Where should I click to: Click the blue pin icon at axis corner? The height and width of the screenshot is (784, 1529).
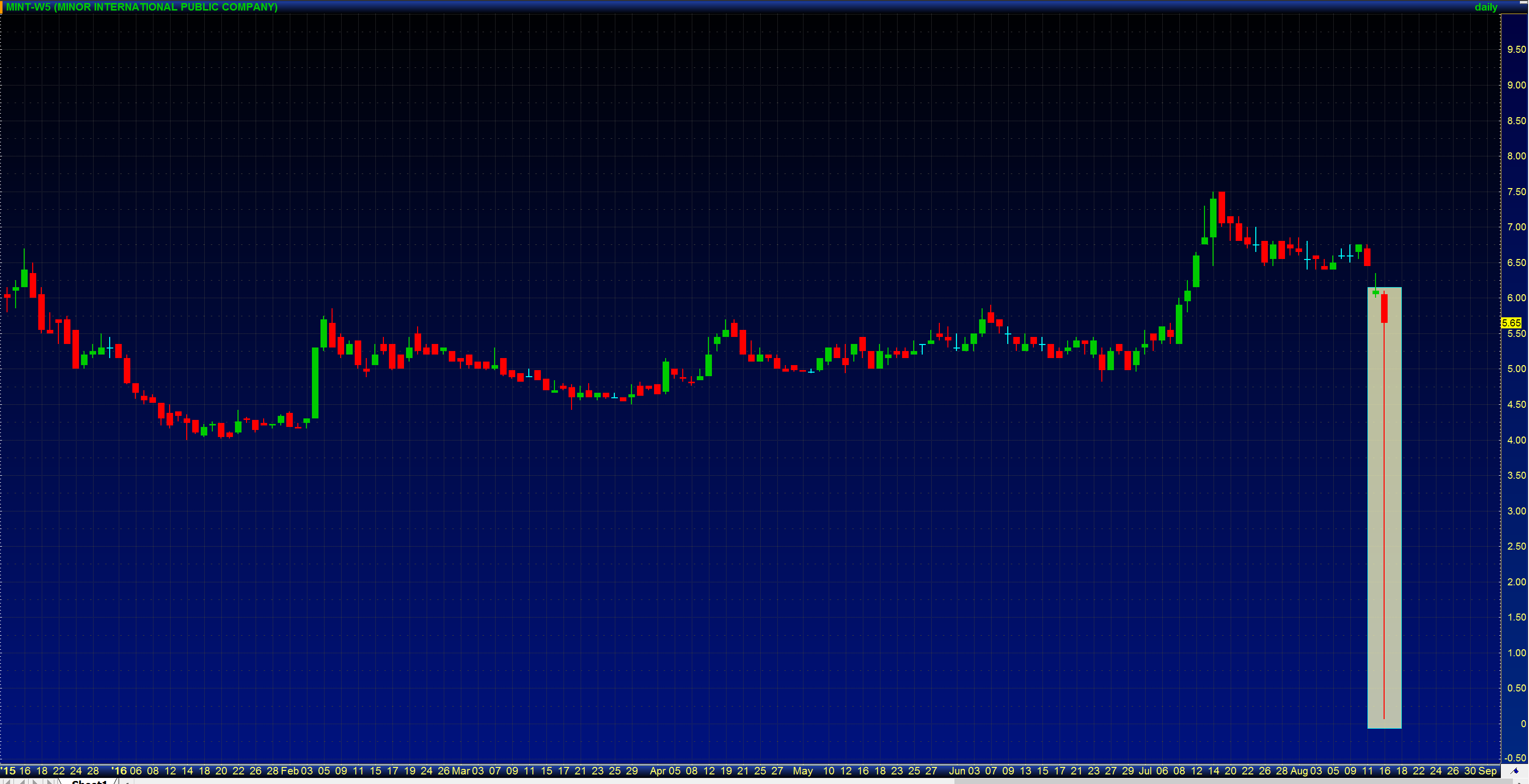click(1515, 771)
